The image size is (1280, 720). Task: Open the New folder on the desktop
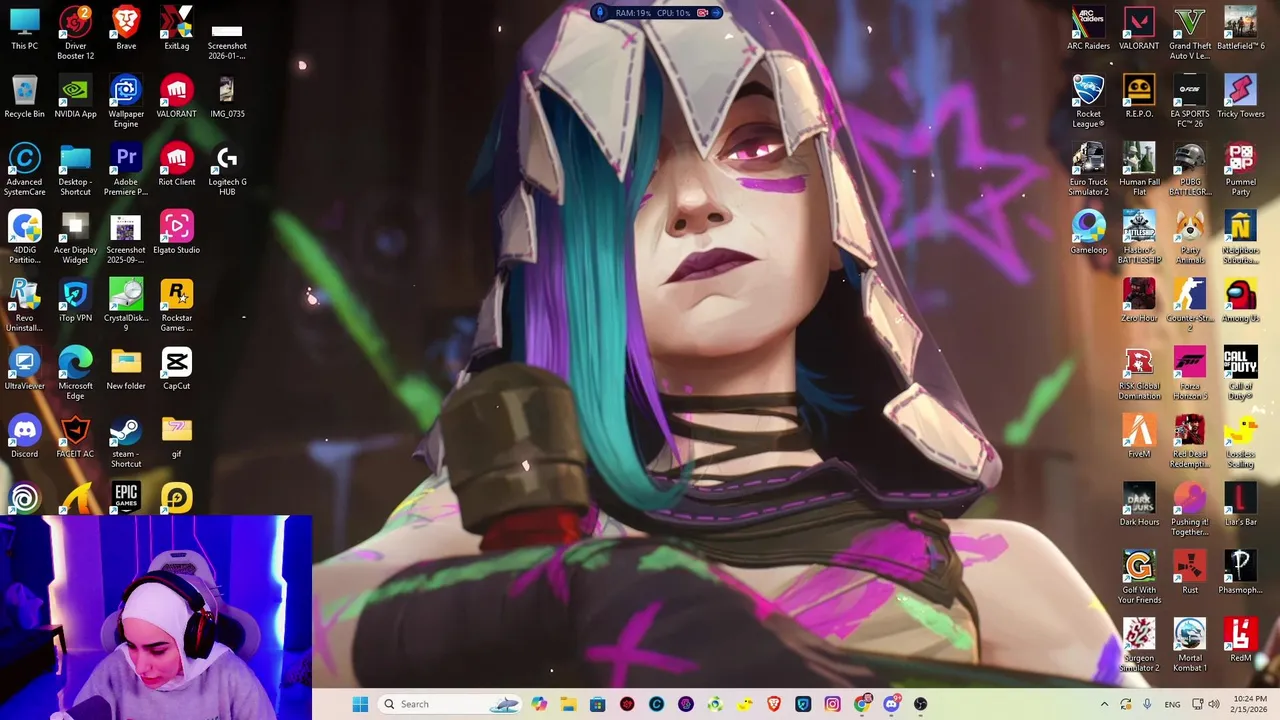(126, 368)
